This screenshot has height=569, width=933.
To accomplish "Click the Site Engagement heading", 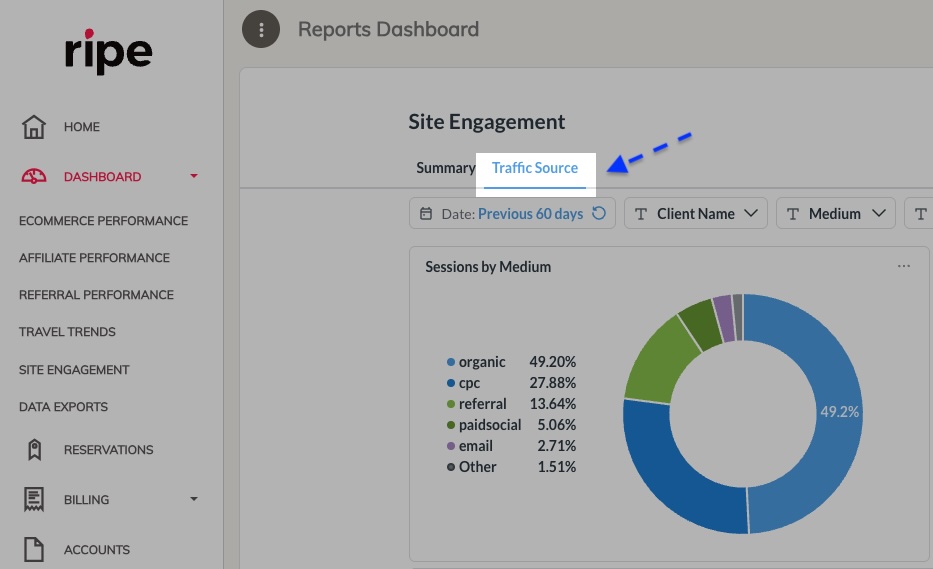I will tap(486, 121).
